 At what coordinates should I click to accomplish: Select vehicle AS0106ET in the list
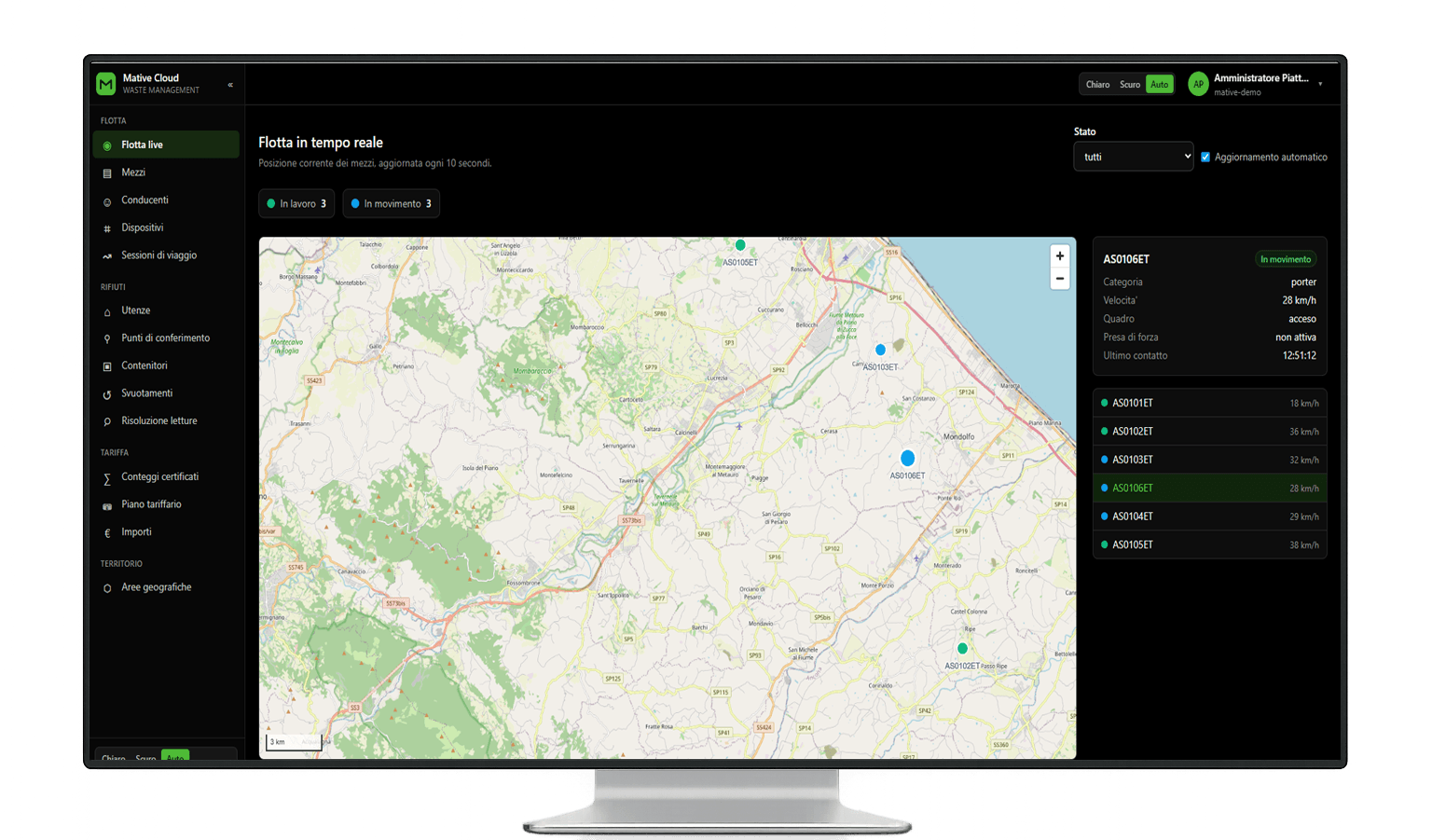click(1209, 488)
